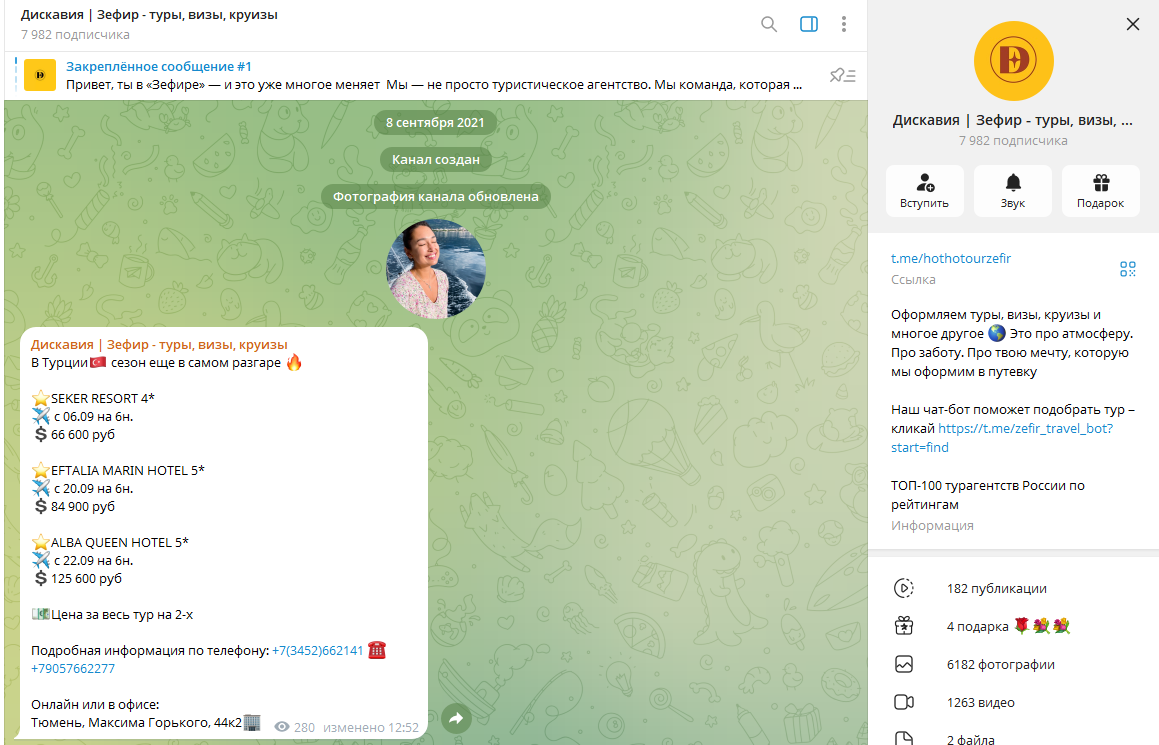The image size is (1159, 745).
Task: Toggle the right info side panel icon
Action: (x=809, y=24)
